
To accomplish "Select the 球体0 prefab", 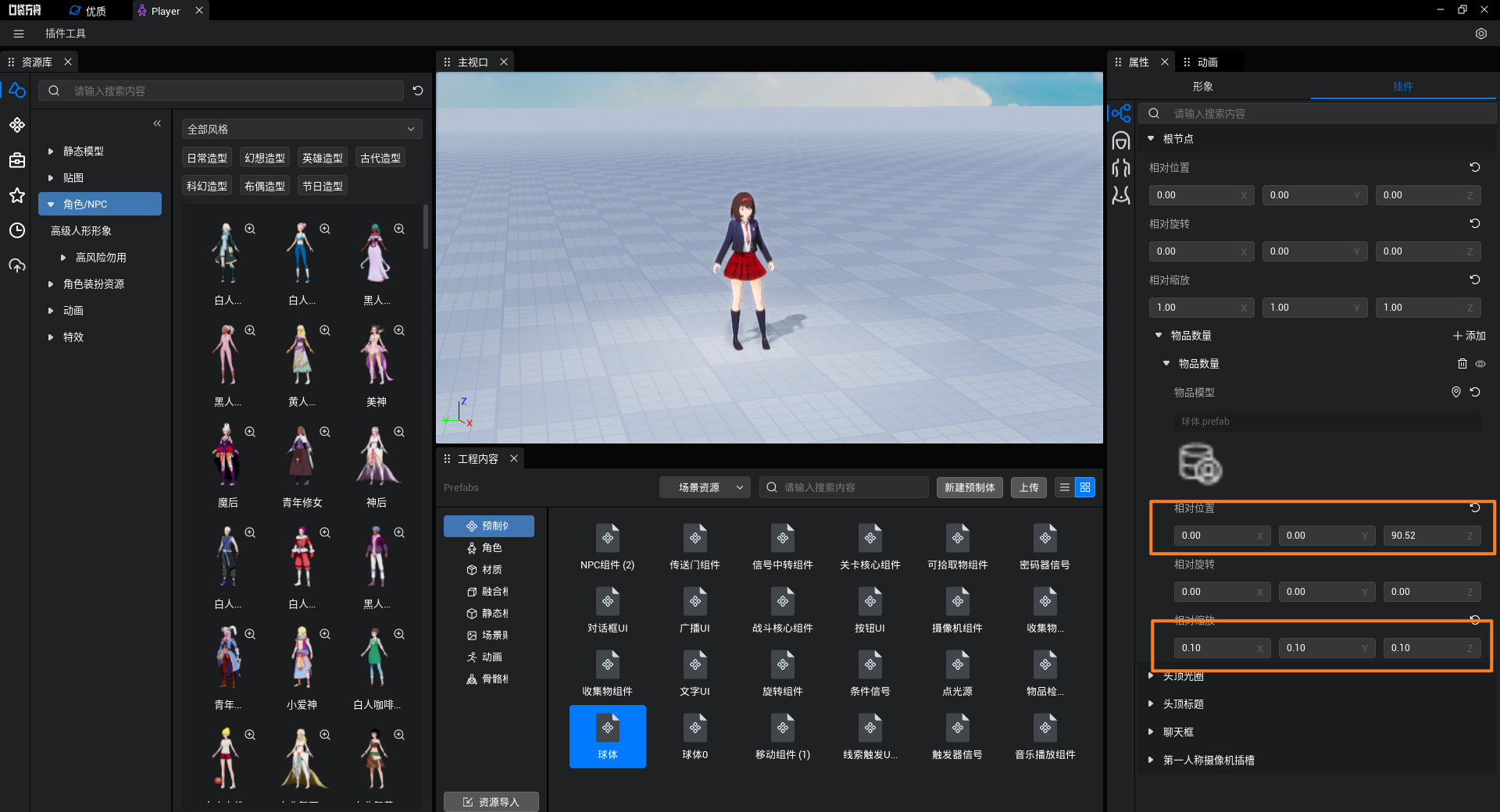I will (x=695, y=736).
